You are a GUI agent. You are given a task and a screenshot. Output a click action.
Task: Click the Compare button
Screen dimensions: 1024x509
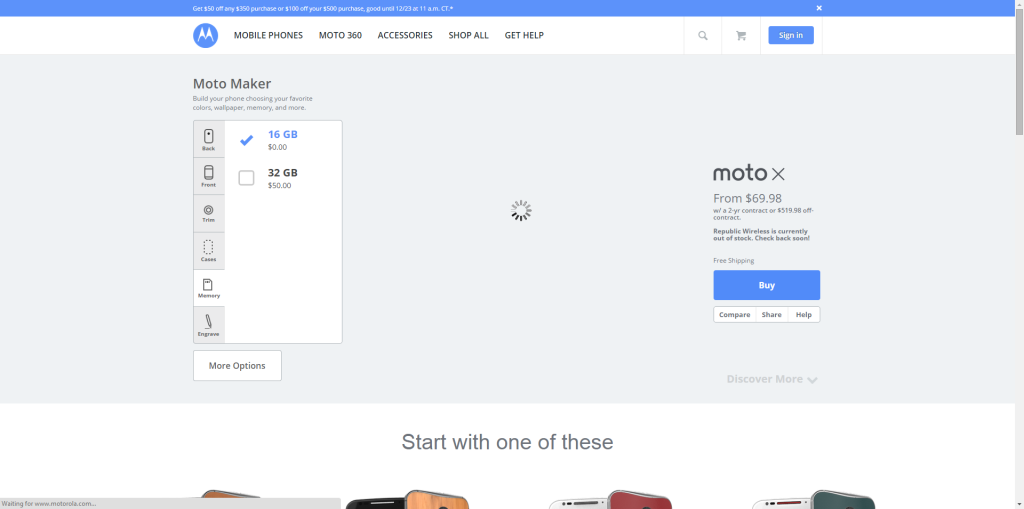pos(735,314)
